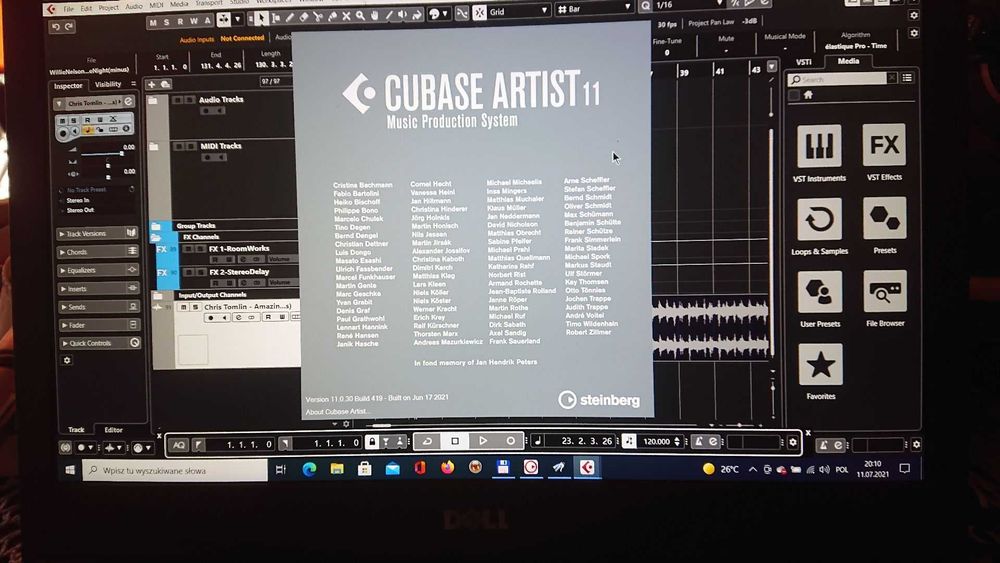1000x563 pixels.
Task: Select the Object Selection arrow tool
Action: click(261, 16)
